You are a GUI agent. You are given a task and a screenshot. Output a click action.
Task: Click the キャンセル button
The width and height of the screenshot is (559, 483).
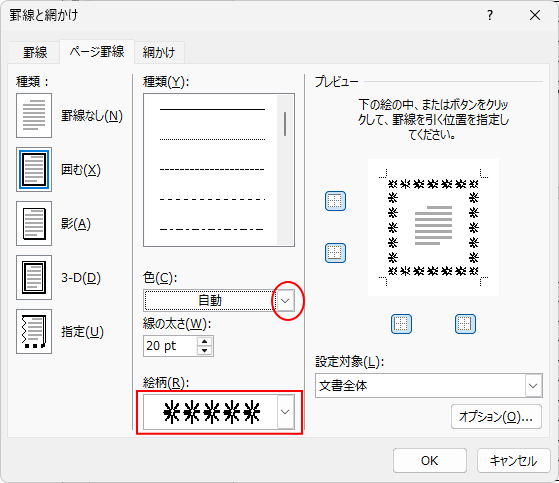[x=513, y=461]
